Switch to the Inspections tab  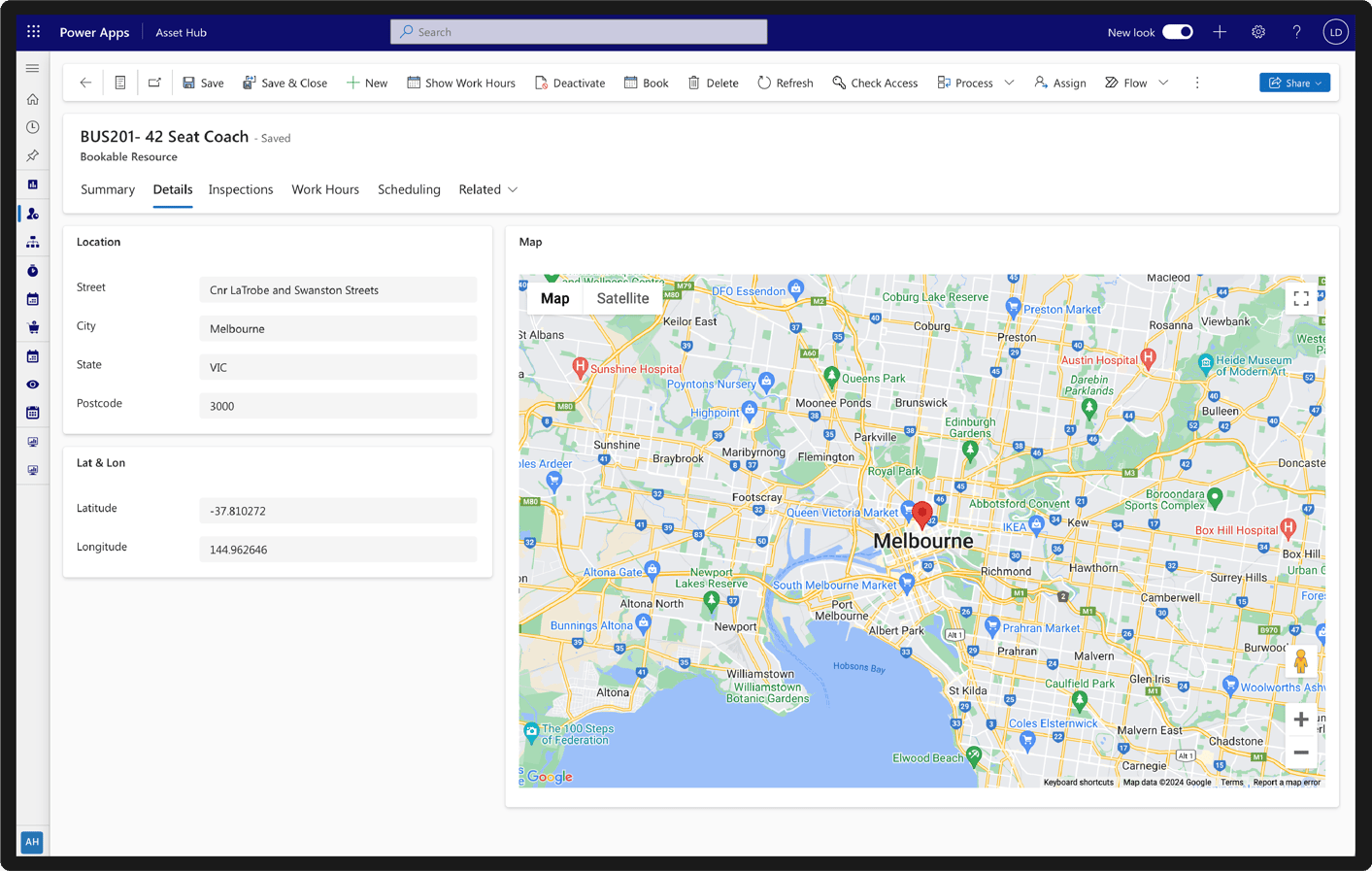point(241,189)
